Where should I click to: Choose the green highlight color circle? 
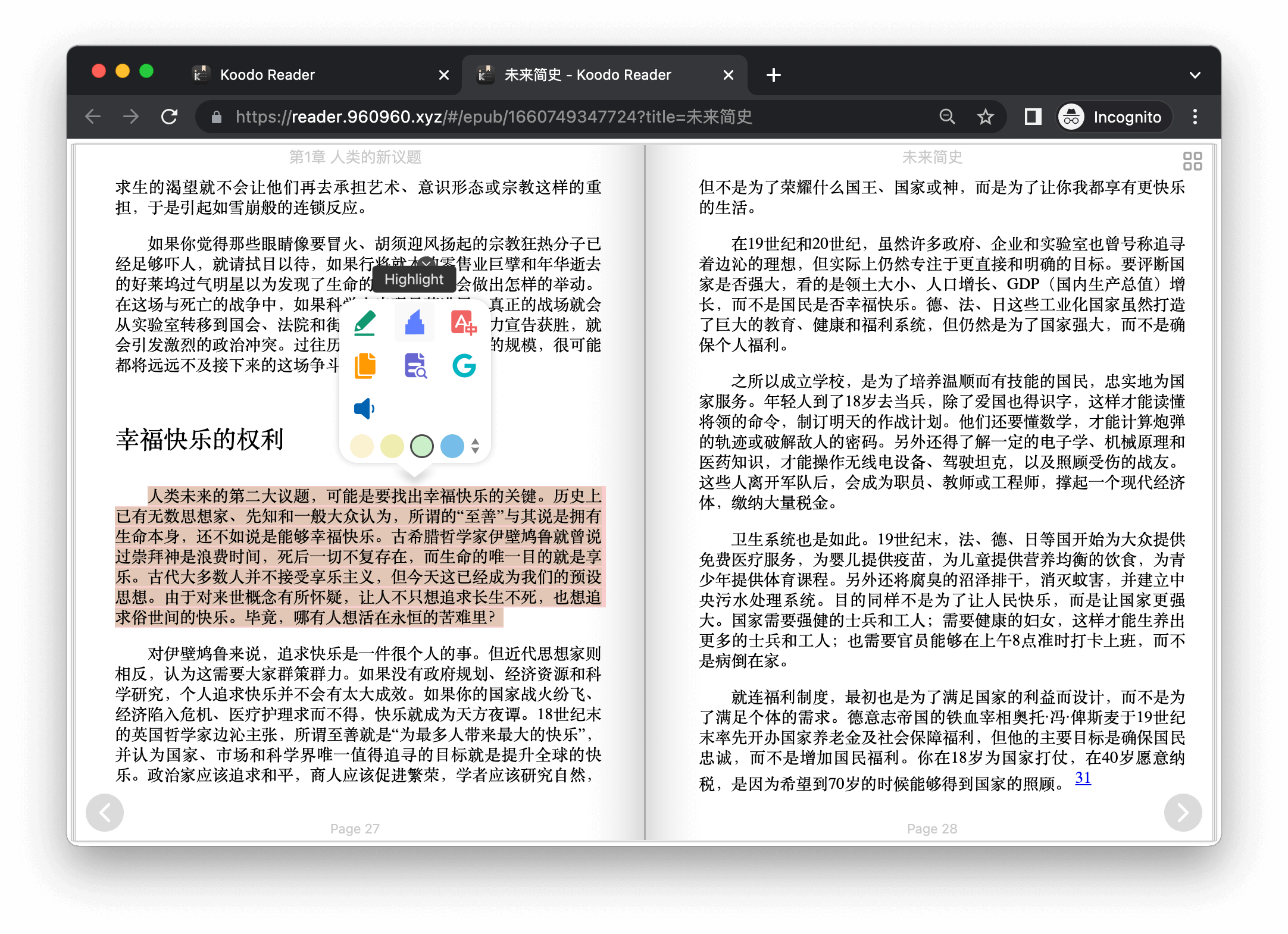[422, 446]
